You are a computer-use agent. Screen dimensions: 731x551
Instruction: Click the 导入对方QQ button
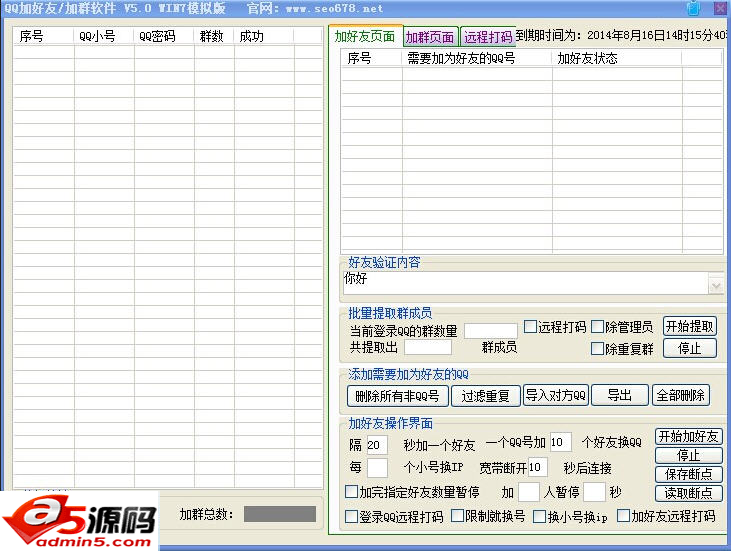coord(556,395)
